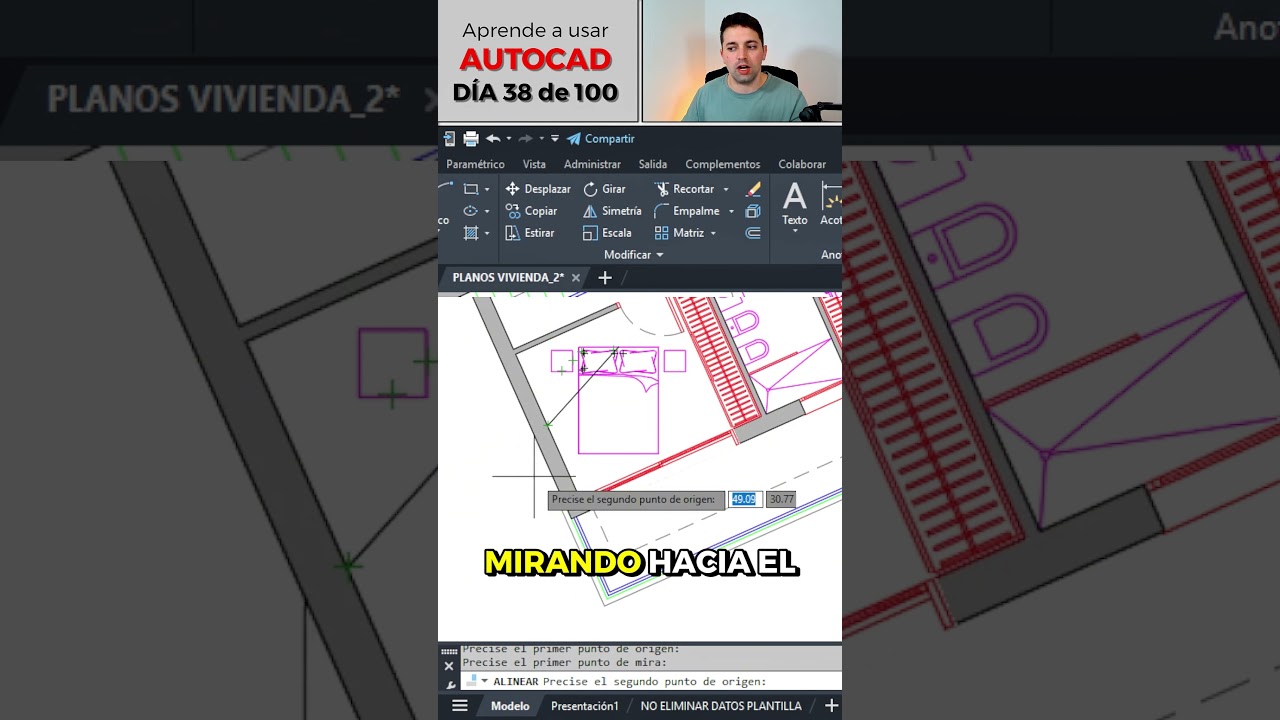Select the Recortar trim tool

point(684,189)
